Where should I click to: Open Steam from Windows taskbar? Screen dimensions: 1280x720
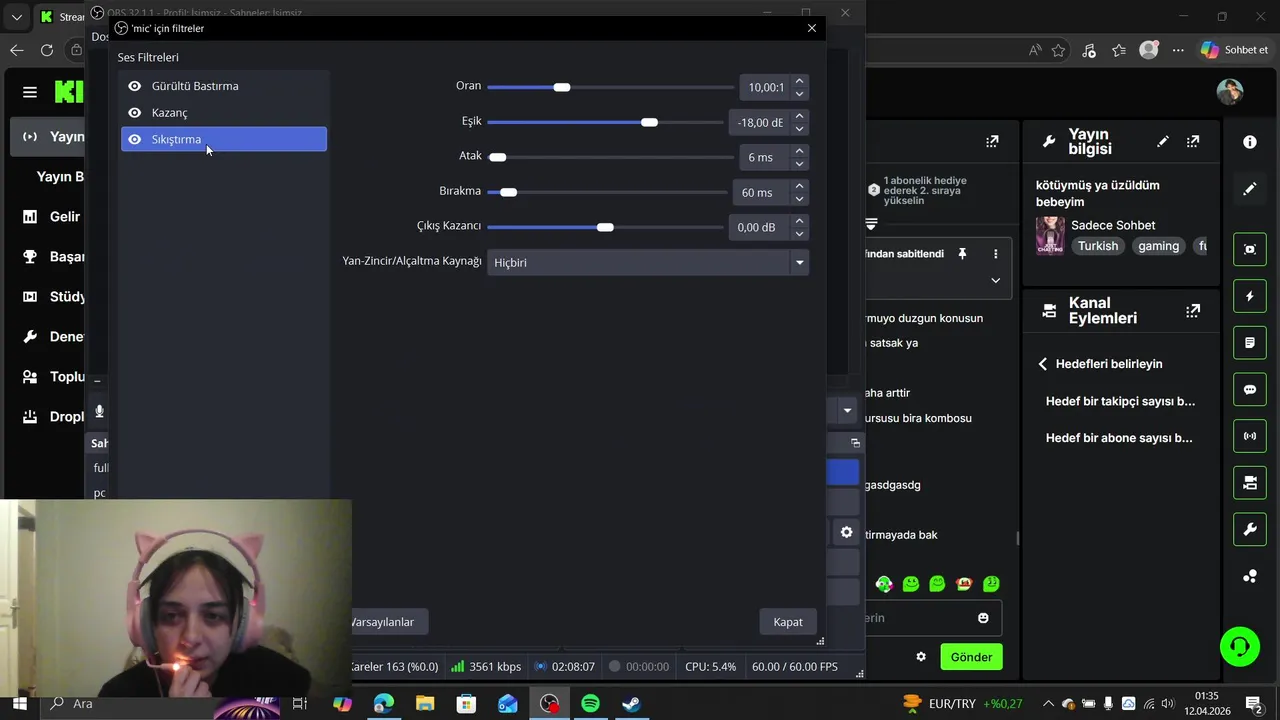tap(631, 704)
